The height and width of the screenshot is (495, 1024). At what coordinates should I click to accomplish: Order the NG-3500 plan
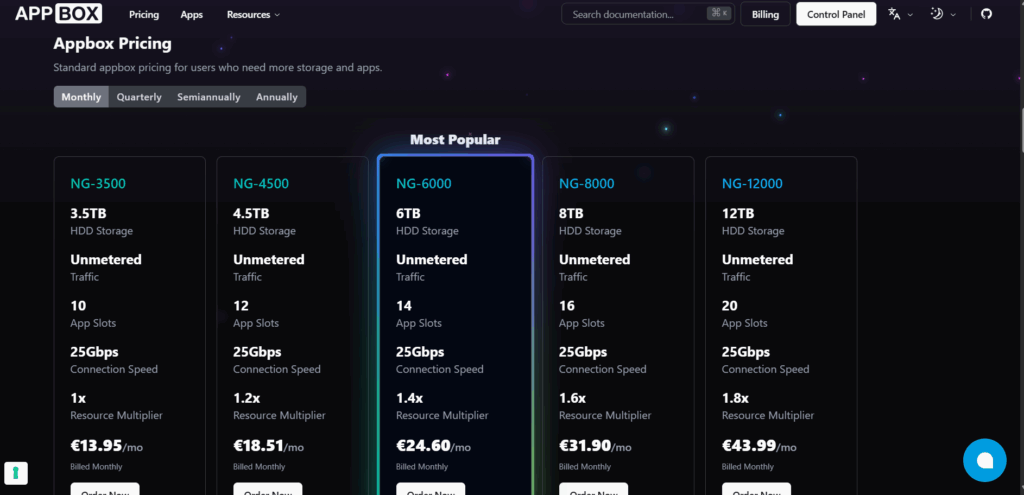click(x=104, y=489)
